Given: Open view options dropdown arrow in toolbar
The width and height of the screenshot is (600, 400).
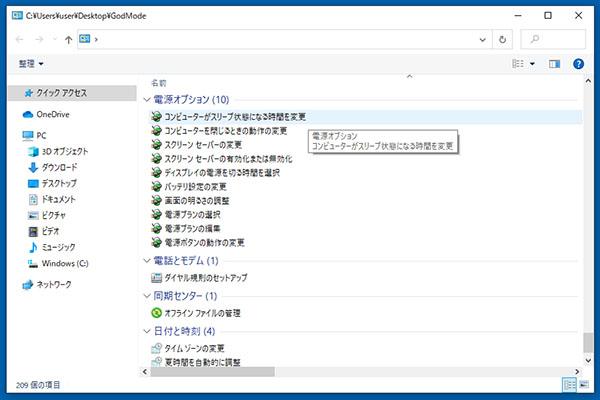Looking at the screenshot, I should (x=532, y=64).
